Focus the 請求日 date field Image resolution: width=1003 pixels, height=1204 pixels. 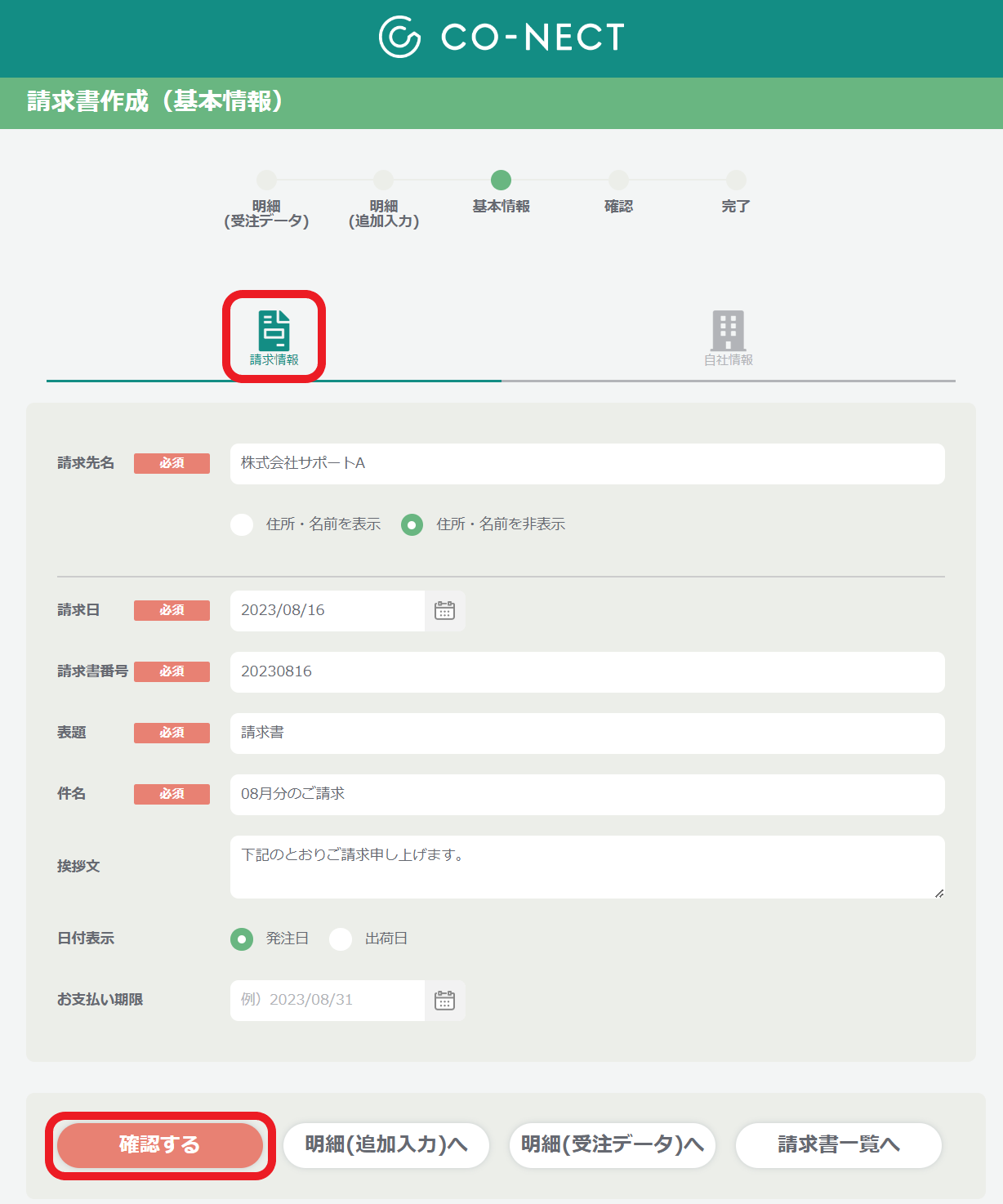click(x=328, y=611)
